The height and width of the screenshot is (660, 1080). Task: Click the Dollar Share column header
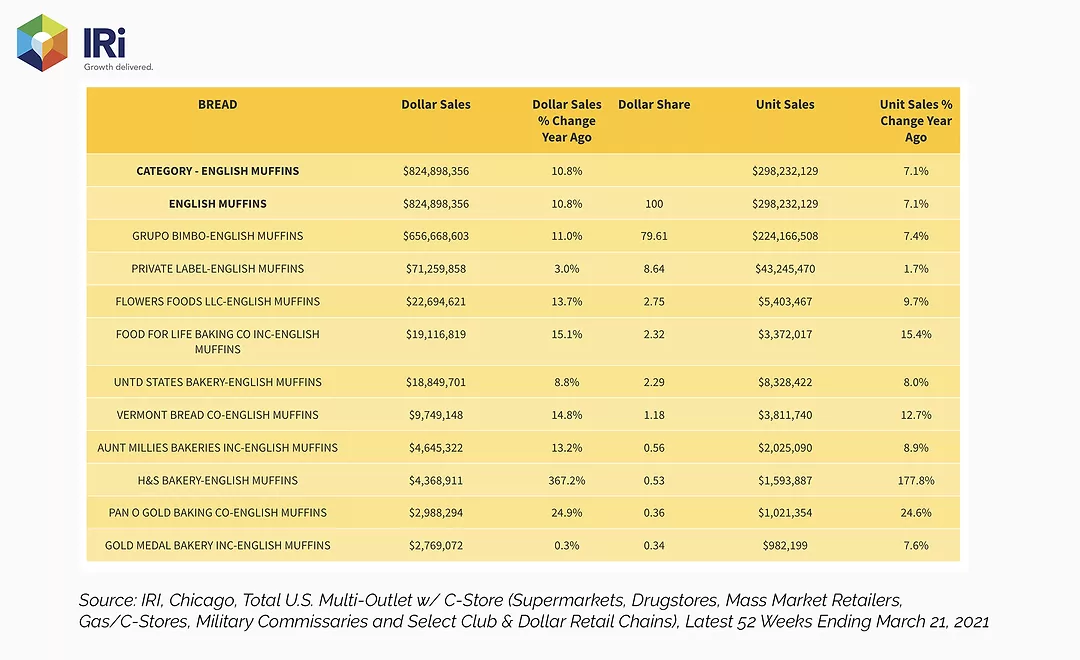(654, 105)
